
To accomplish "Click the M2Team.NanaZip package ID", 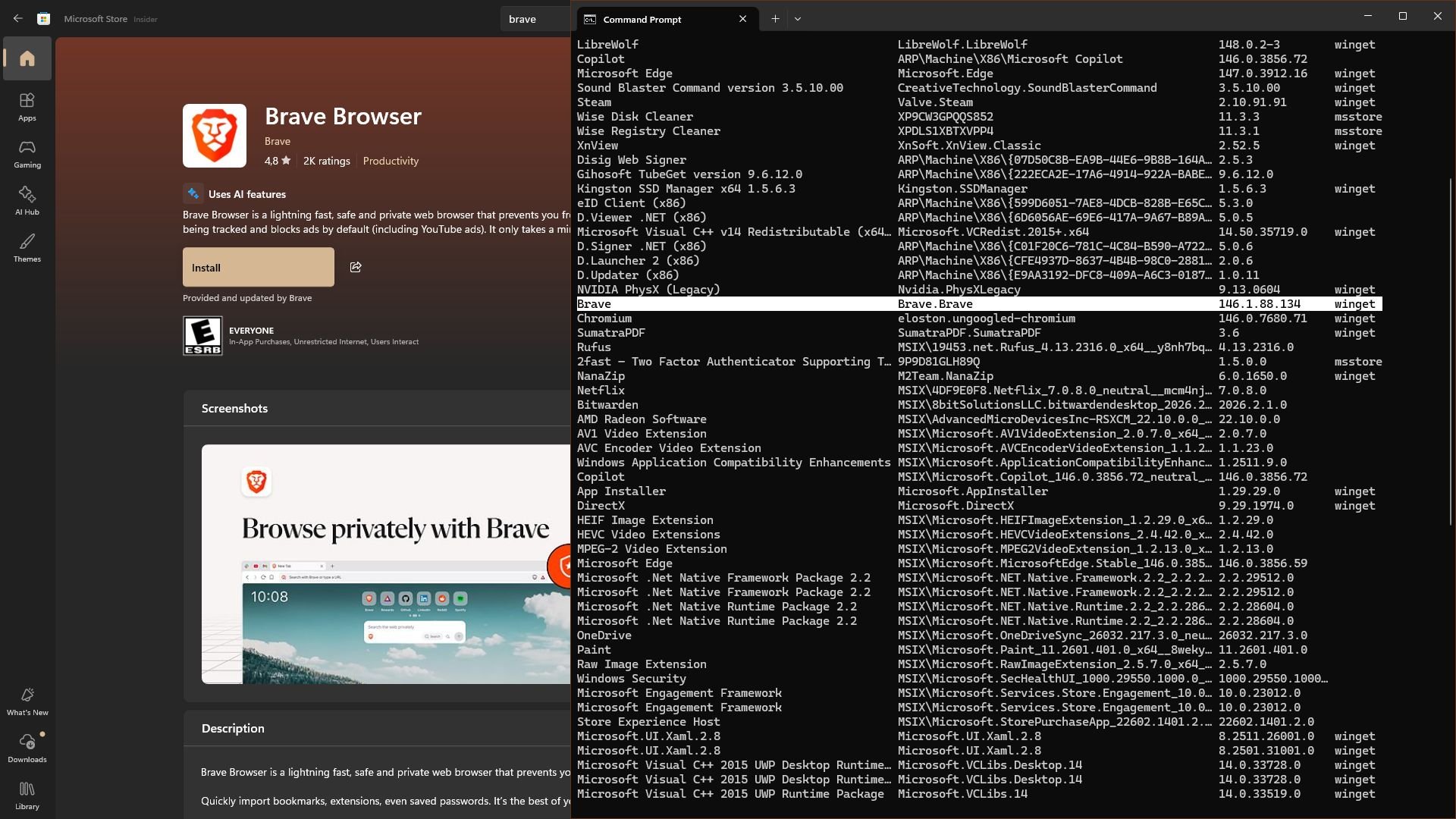I will (x=946, y=376).
